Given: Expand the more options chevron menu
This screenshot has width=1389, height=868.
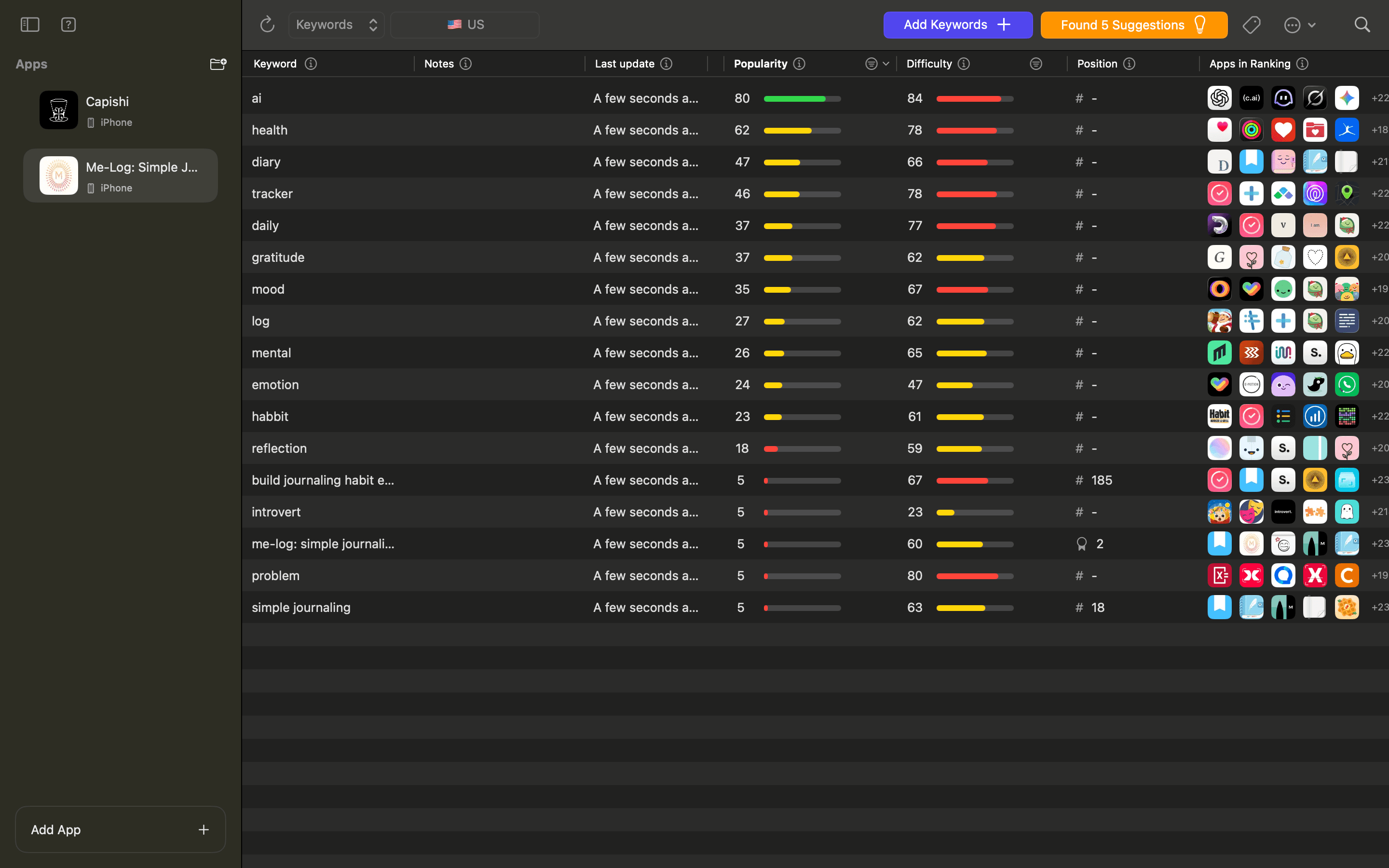Looking at the screenshot, I should pos(1300,25).
